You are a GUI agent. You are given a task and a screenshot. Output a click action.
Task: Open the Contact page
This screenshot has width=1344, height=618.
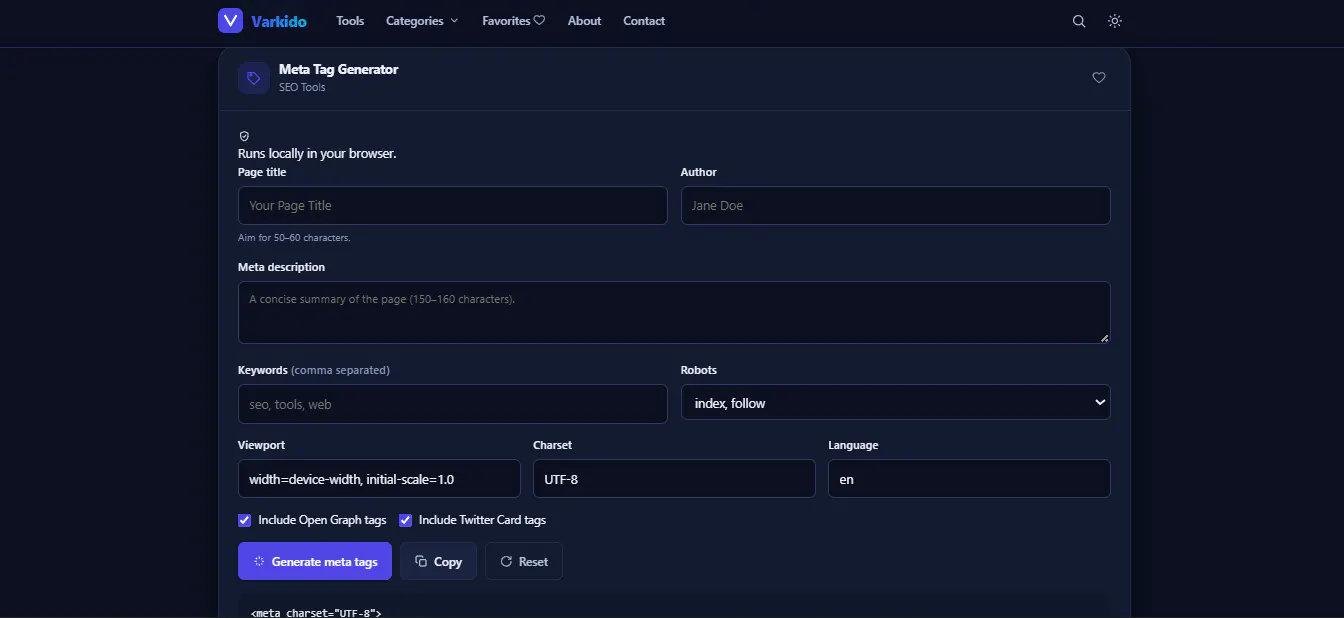coord(644,21)
